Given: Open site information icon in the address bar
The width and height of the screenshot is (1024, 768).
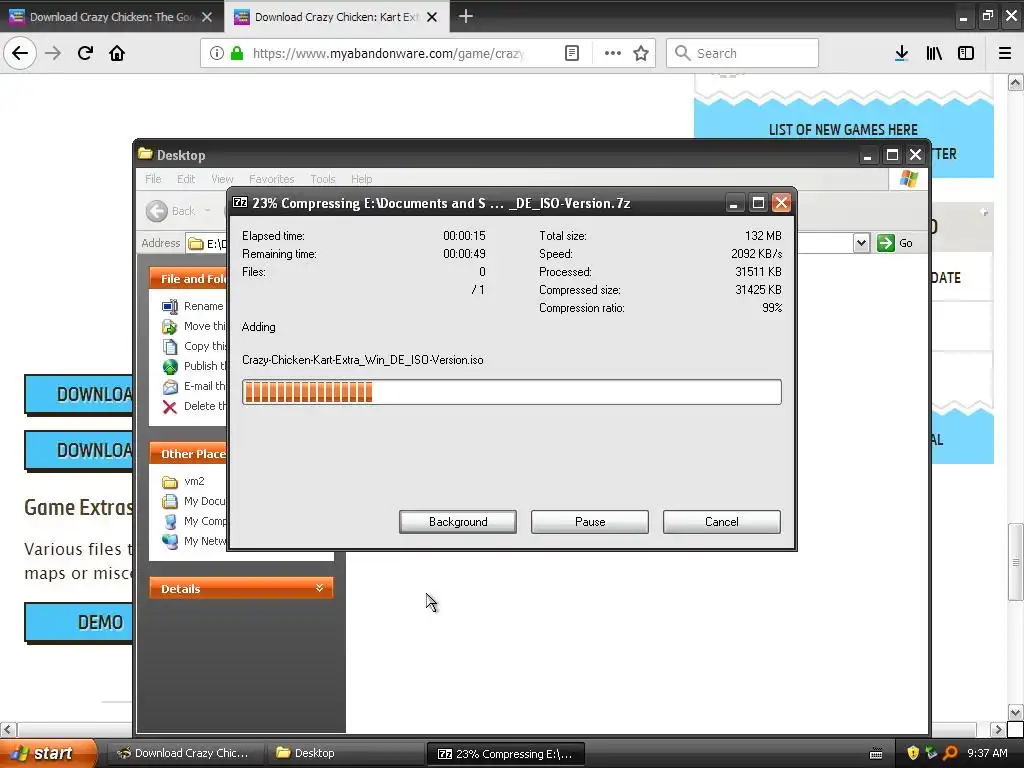Looking at the screenshot, I should 217,53.
